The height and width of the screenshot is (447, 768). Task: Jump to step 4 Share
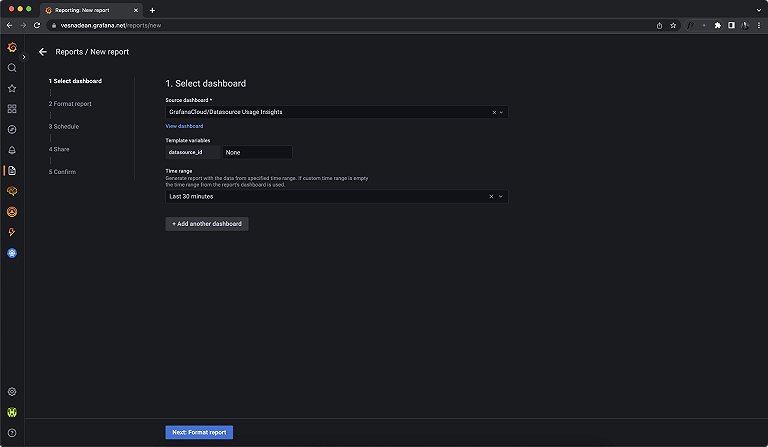click(59, 149)
